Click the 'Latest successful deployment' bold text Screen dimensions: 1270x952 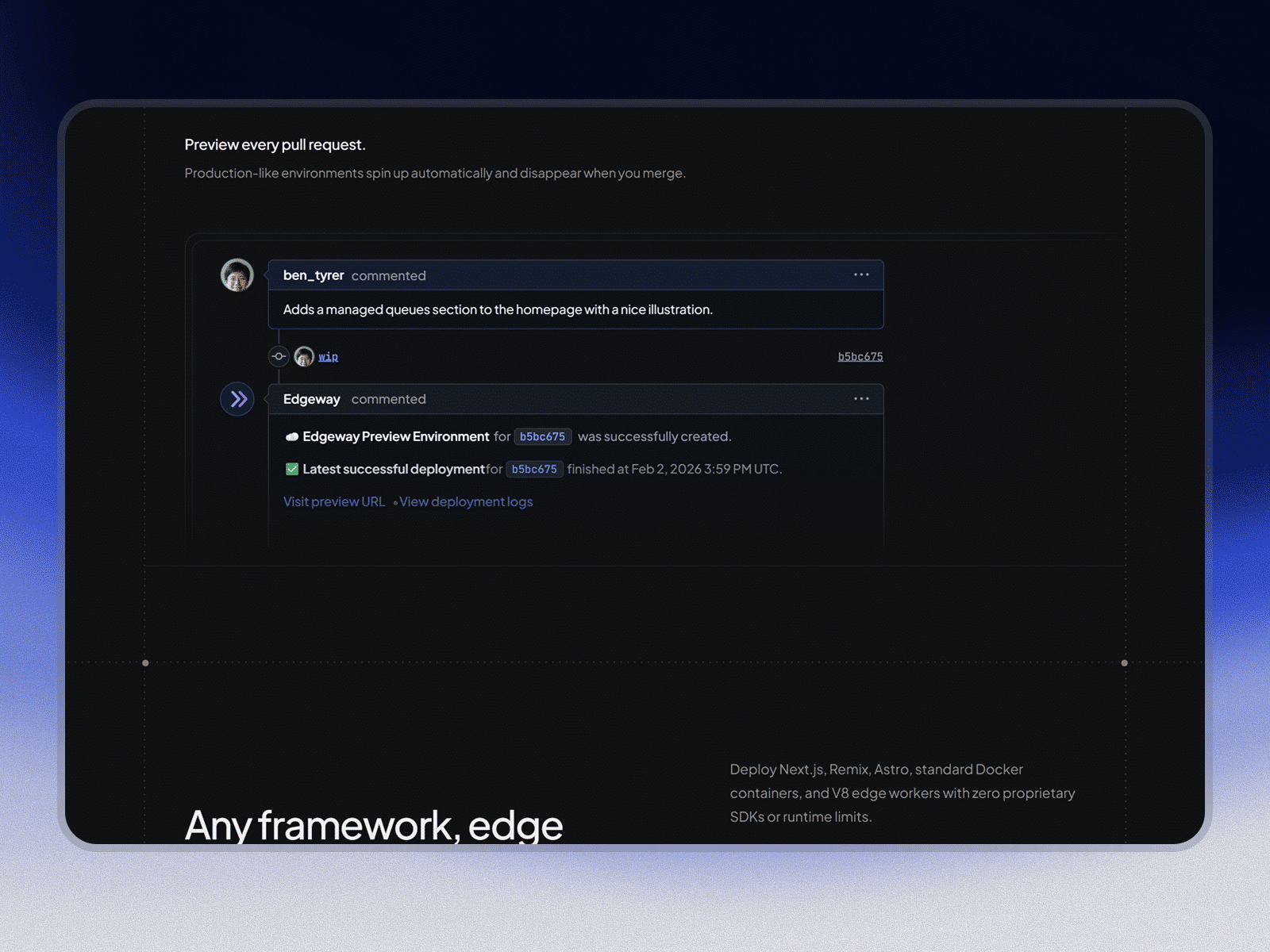394,469
